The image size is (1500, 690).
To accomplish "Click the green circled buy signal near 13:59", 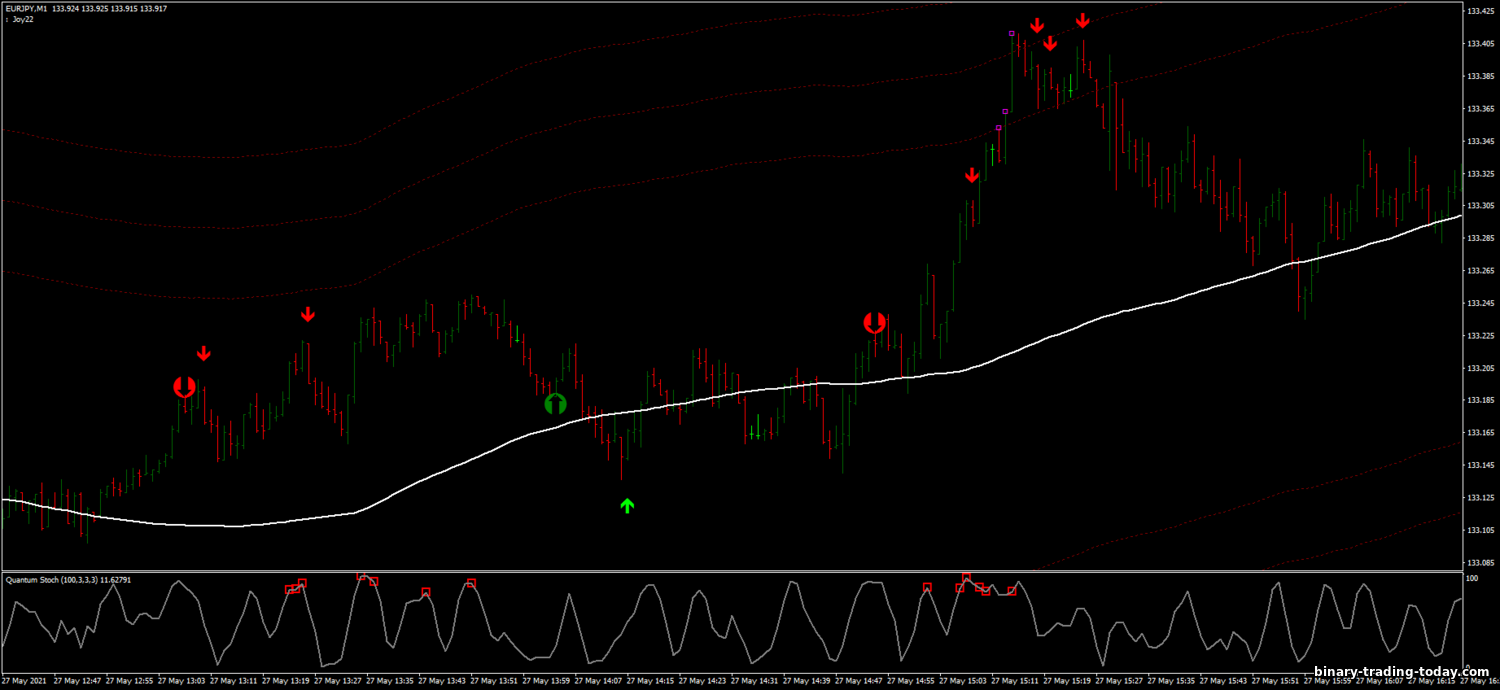I will pos(555,404).
